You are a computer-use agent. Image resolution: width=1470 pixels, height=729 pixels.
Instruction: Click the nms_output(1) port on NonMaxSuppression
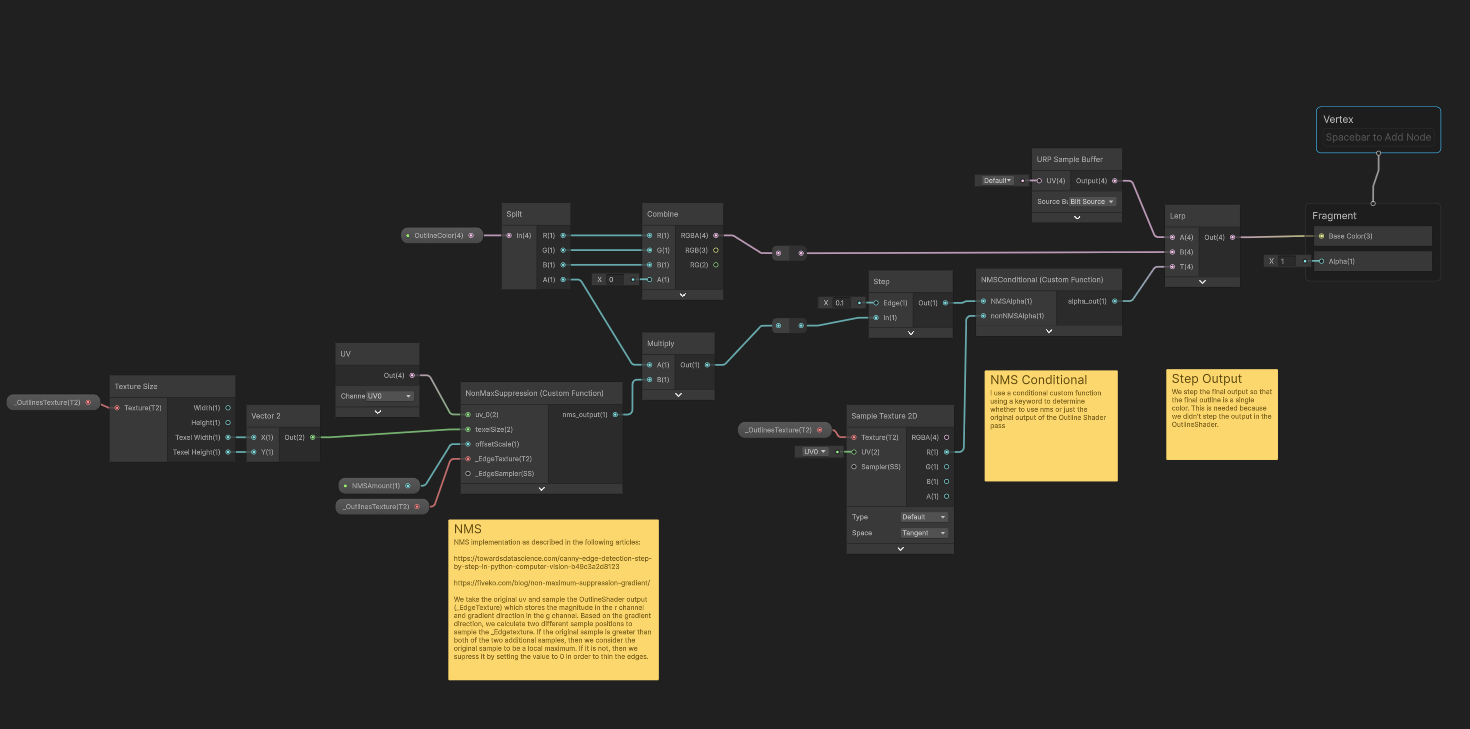click(615, 414)
